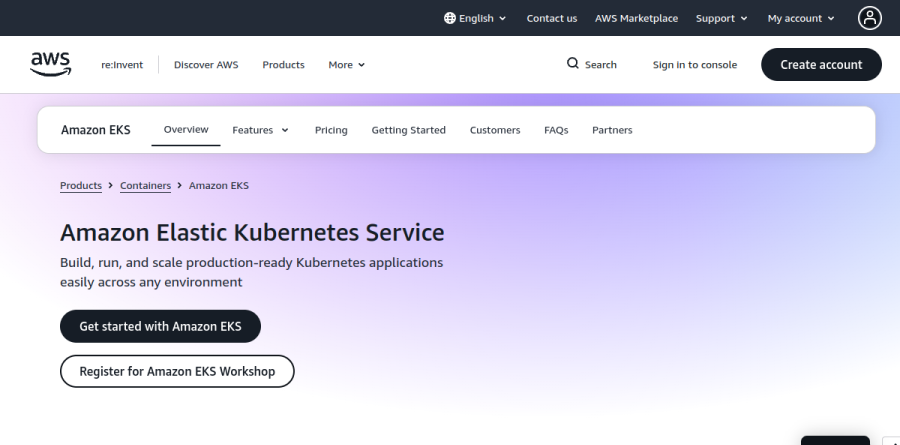Open the Products menu item
This screenshot has width=900, height=445.
283,65
